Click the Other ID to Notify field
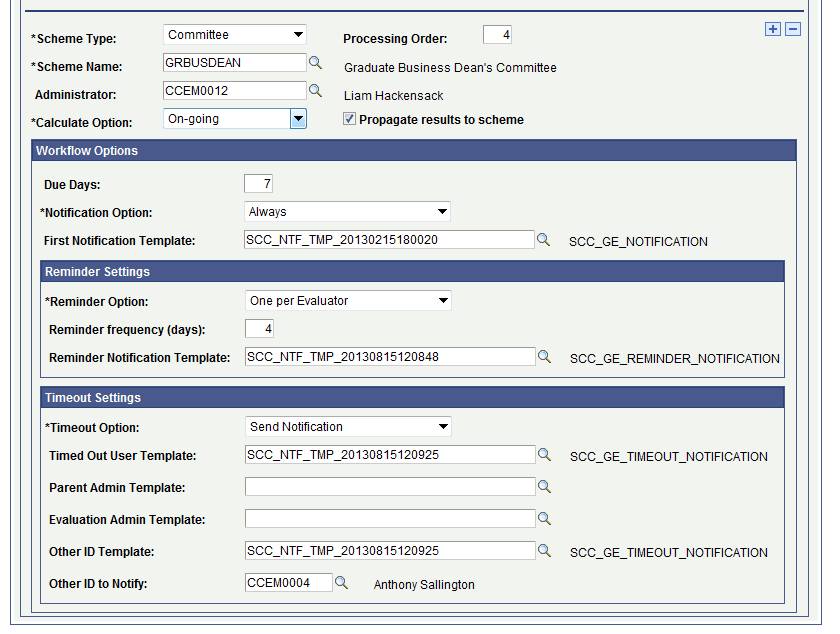This screenshot has height=634, width=840. pos(289,583)
